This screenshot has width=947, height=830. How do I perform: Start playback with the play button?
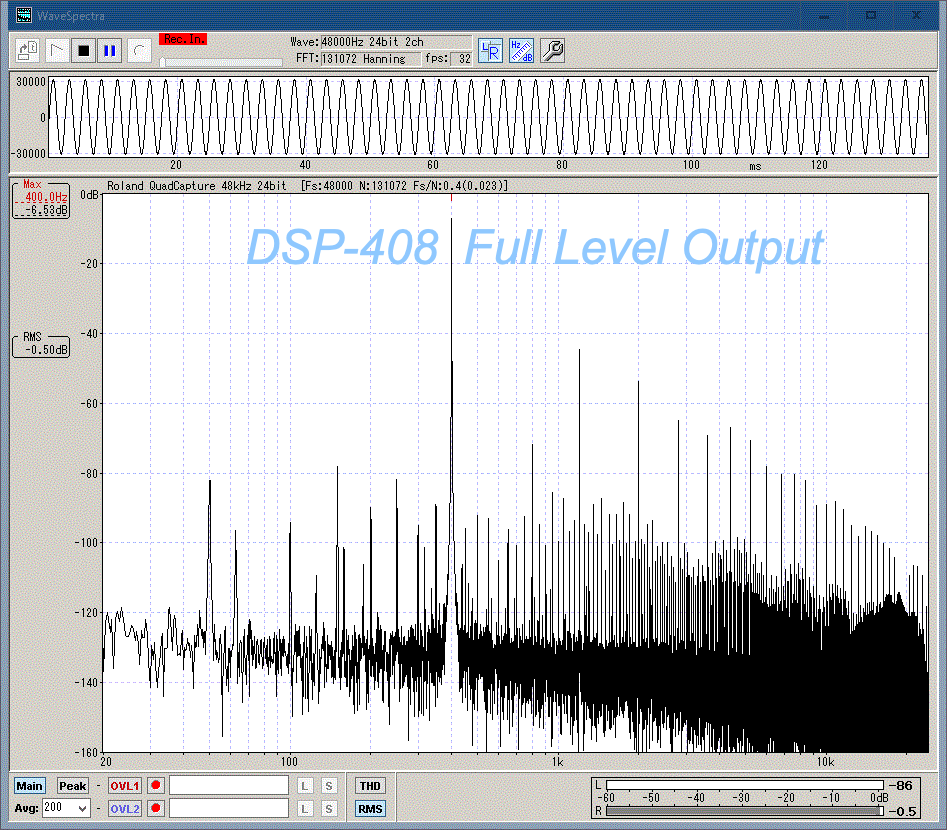coord(57,51)
